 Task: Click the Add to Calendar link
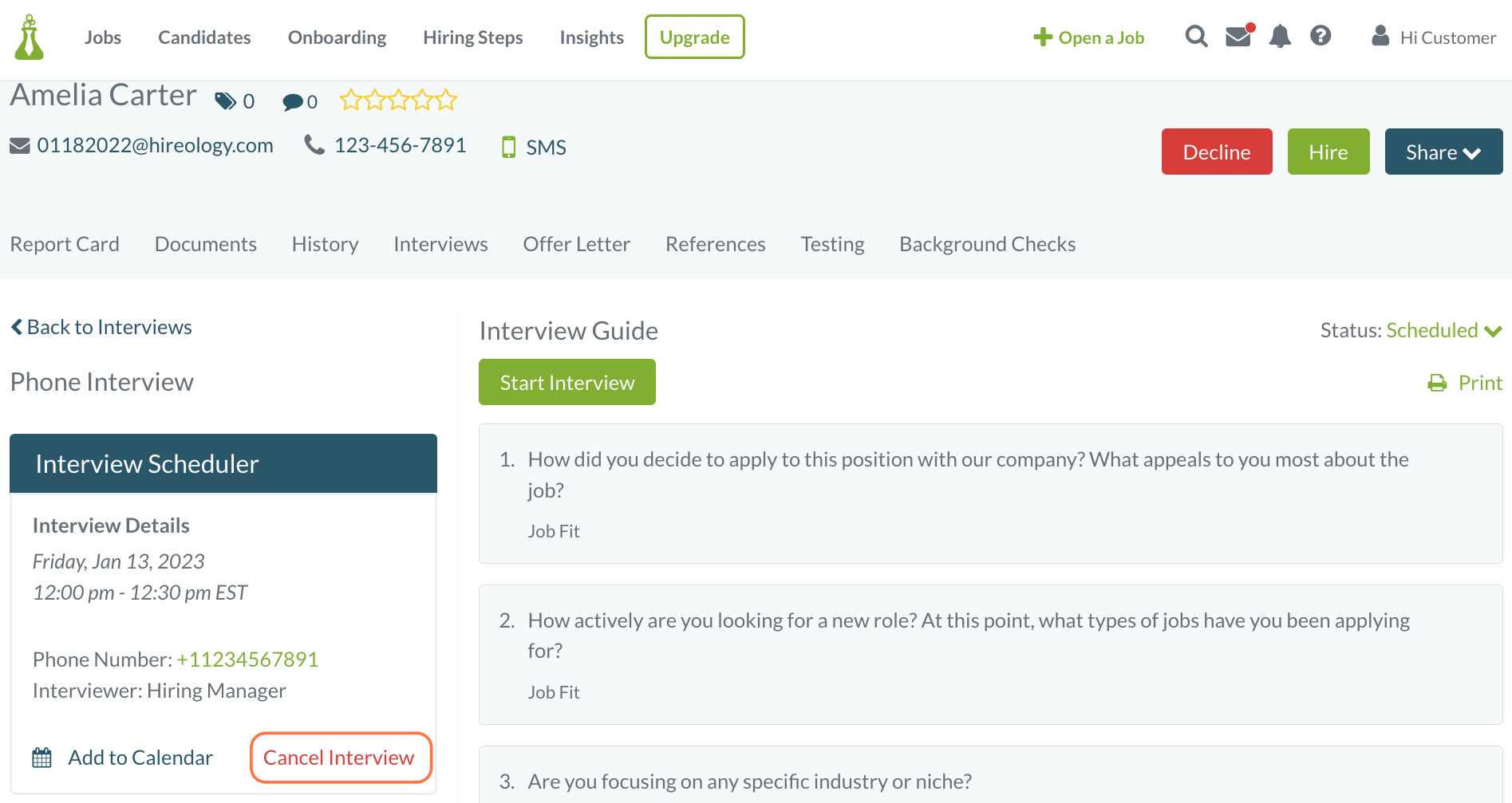coord(140,758)
